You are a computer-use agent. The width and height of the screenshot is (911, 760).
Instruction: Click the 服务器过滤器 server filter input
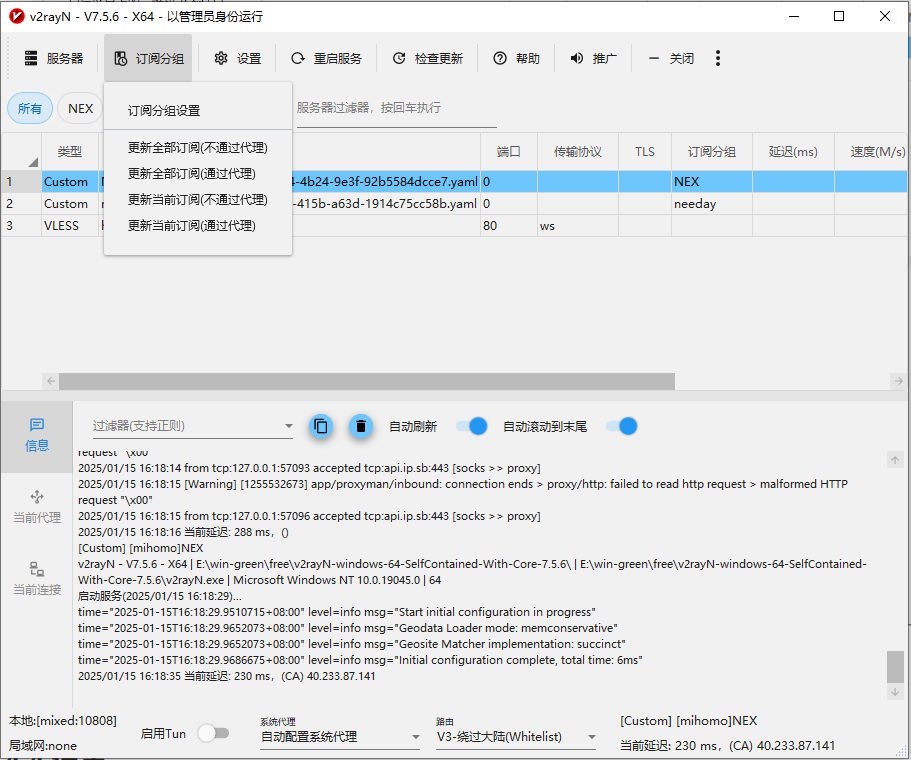[395, 108]
